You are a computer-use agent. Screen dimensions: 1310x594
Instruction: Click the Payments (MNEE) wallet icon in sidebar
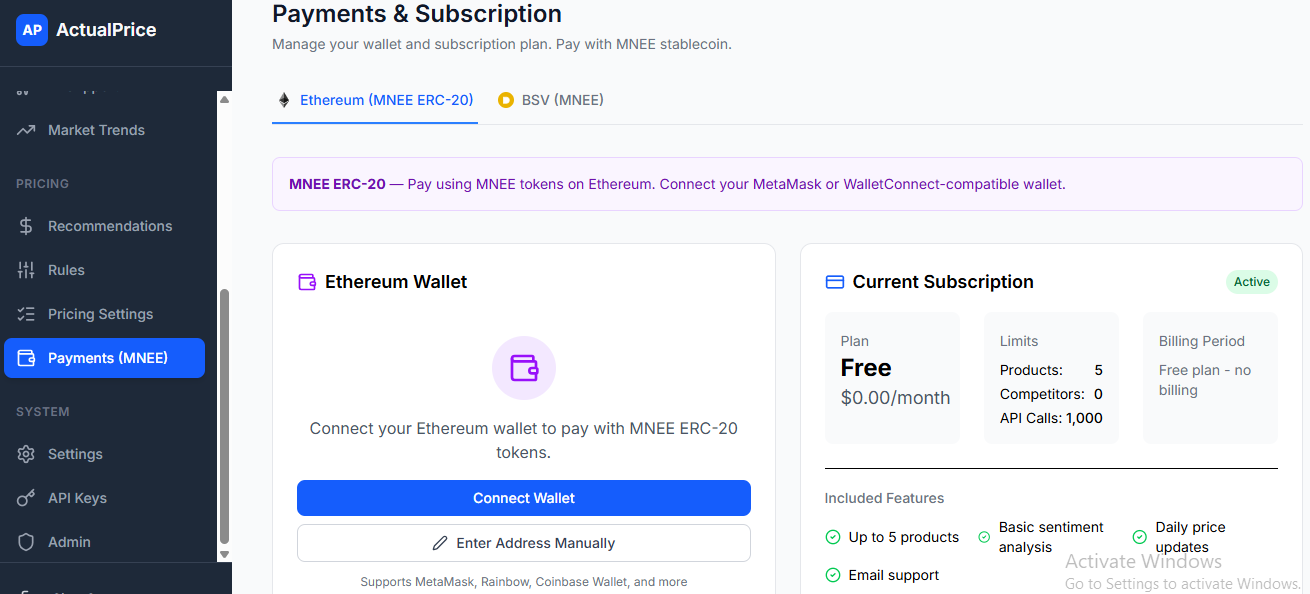pyautogui.click(x=27, y=358)
